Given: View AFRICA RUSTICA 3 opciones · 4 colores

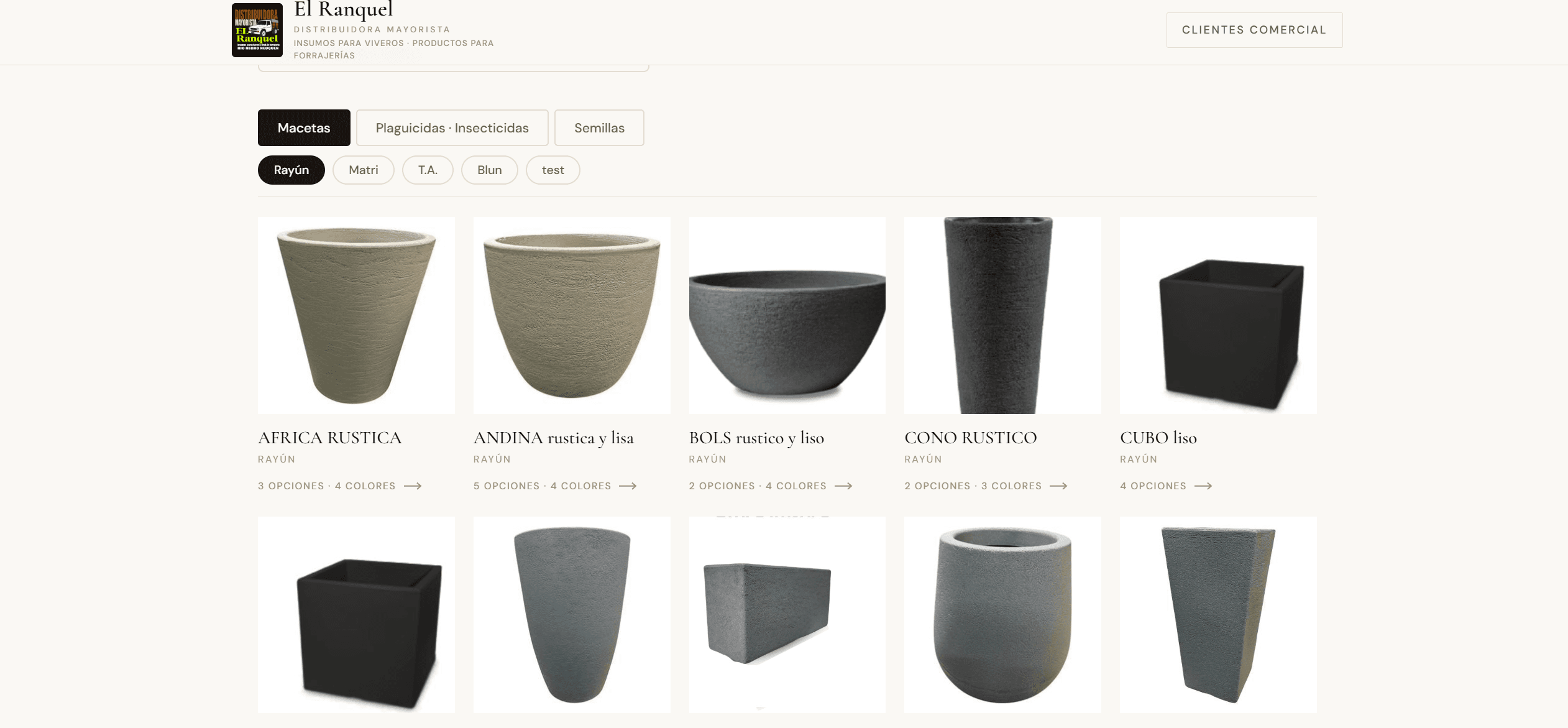Looking at the screenshot, I should (327, 486).
